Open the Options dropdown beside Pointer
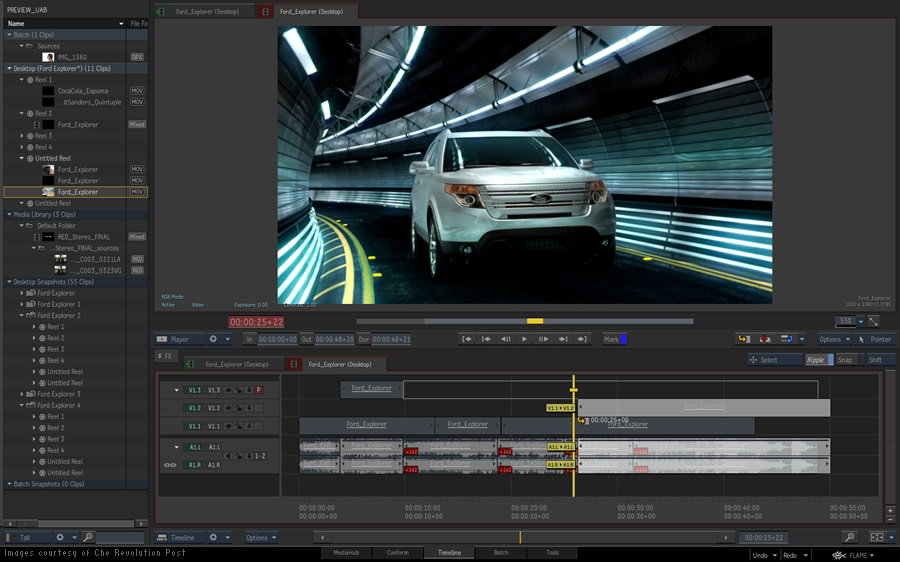This screenshot has width=900, height=562. [833, 339]
